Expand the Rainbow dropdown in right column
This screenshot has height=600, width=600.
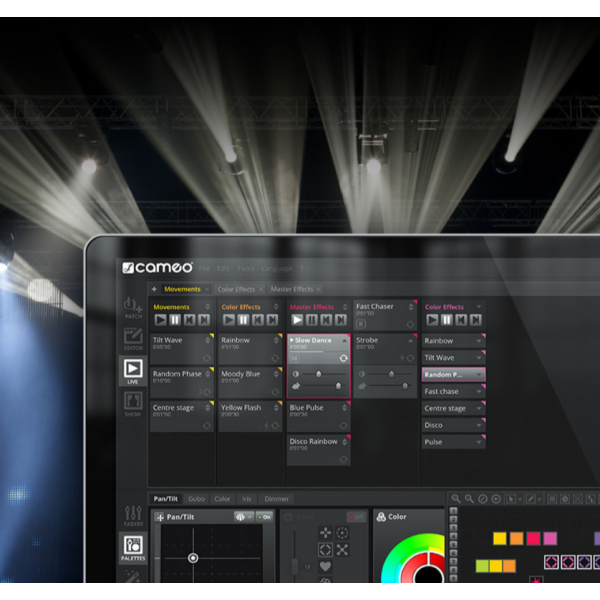point(479,341)
